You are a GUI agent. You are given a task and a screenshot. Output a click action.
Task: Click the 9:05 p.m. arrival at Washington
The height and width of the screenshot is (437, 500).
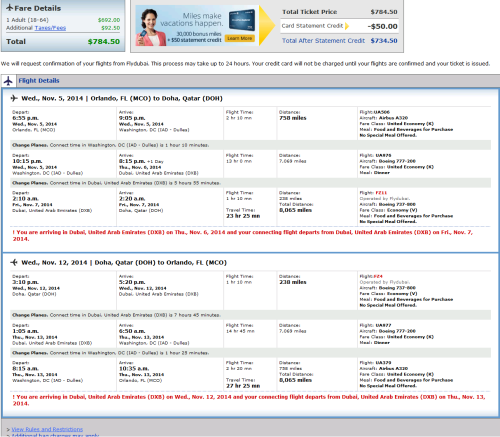[132, 118]
